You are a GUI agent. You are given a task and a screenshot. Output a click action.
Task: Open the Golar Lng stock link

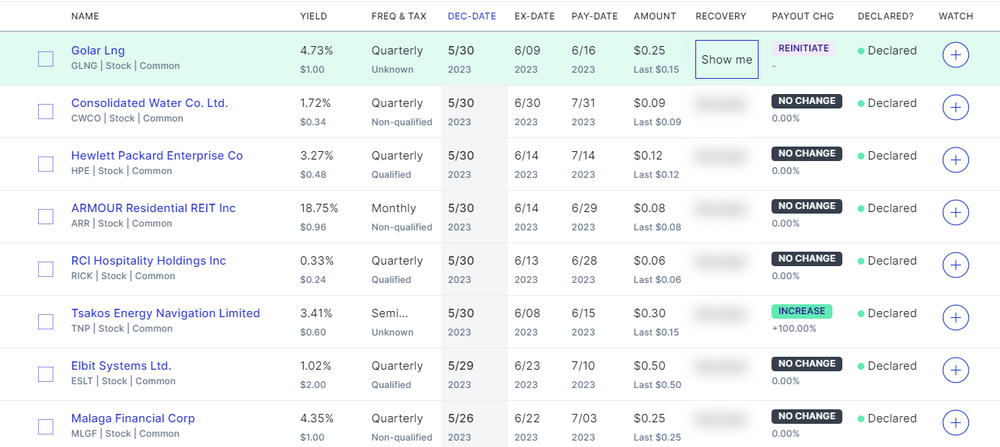coord(98,50)
